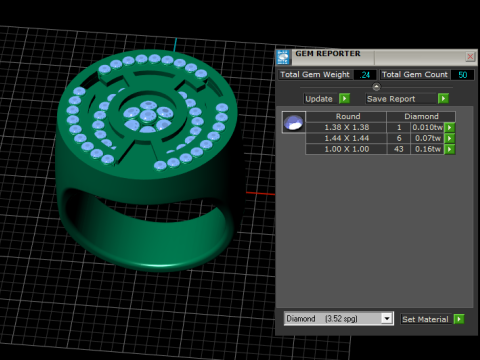Click the green arrow next to Update

tap(344, 99)
